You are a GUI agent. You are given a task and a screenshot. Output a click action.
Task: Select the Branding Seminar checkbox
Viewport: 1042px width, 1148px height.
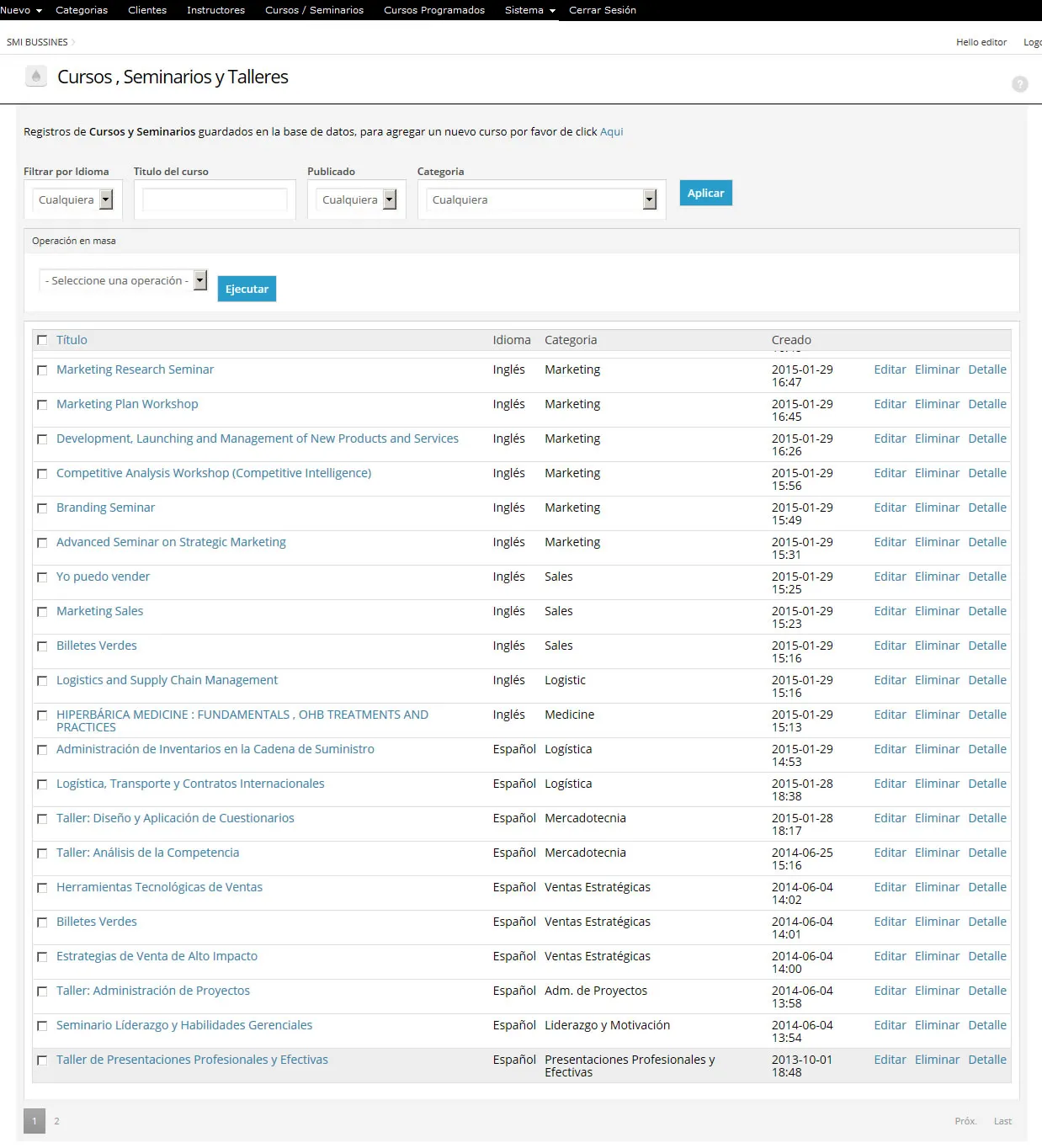click(42, 508)
